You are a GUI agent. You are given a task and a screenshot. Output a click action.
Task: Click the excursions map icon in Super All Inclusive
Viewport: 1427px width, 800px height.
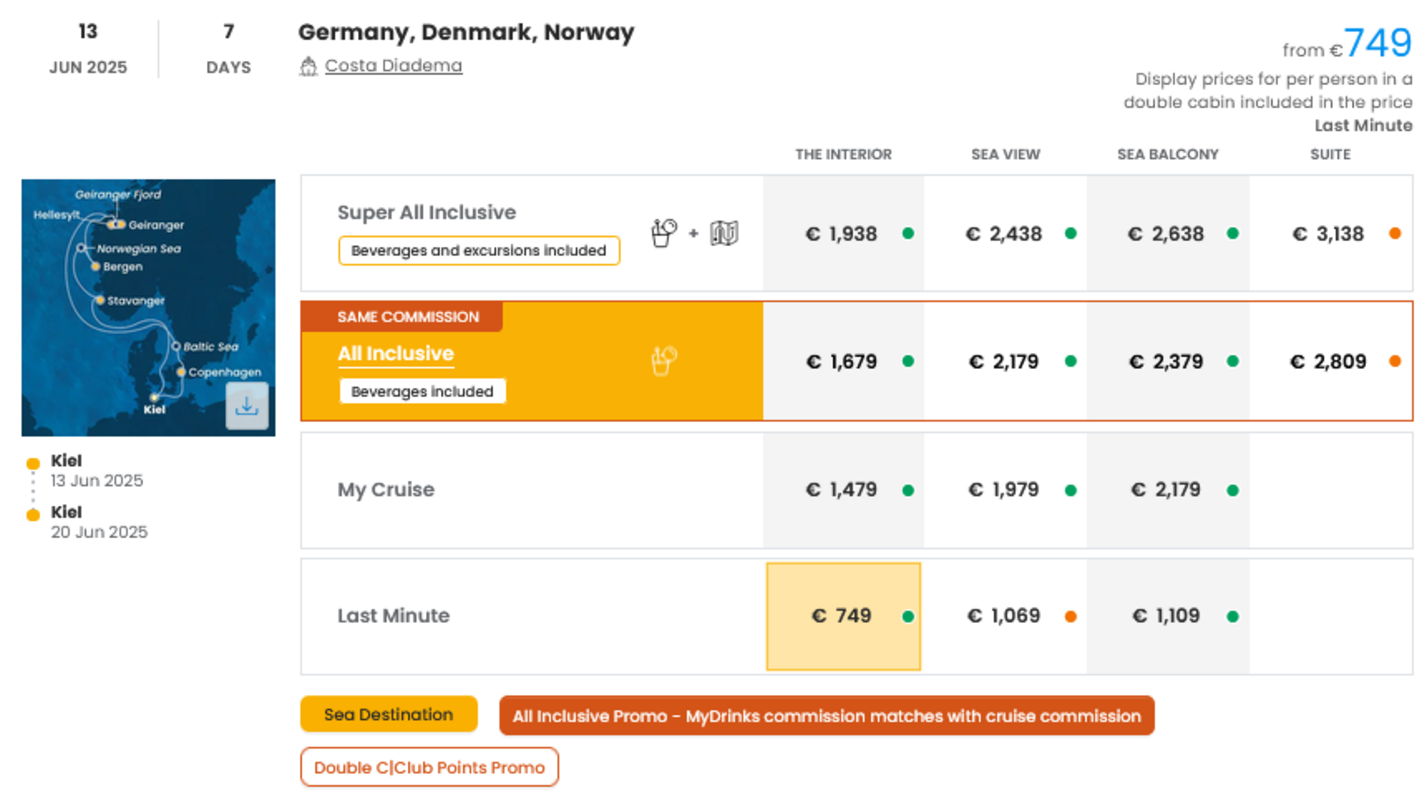pos(724,233)
